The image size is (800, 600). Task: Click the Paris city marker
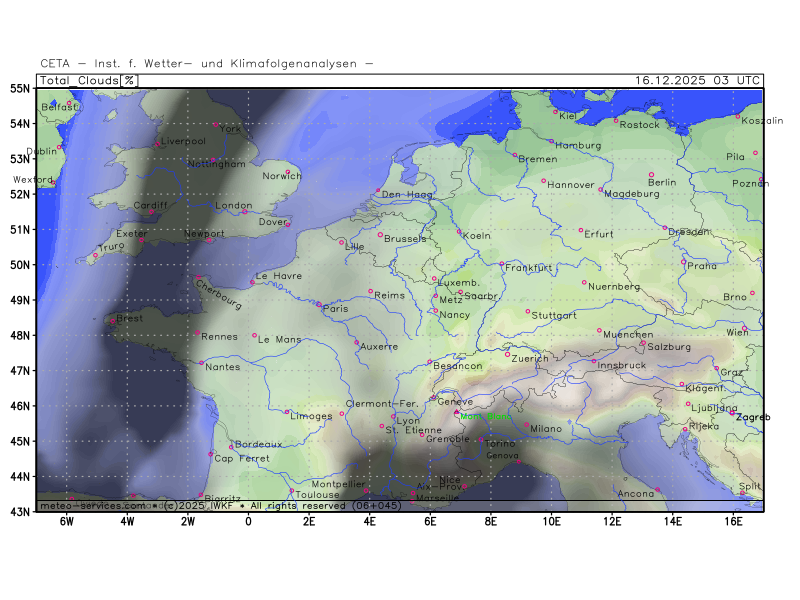319,304
